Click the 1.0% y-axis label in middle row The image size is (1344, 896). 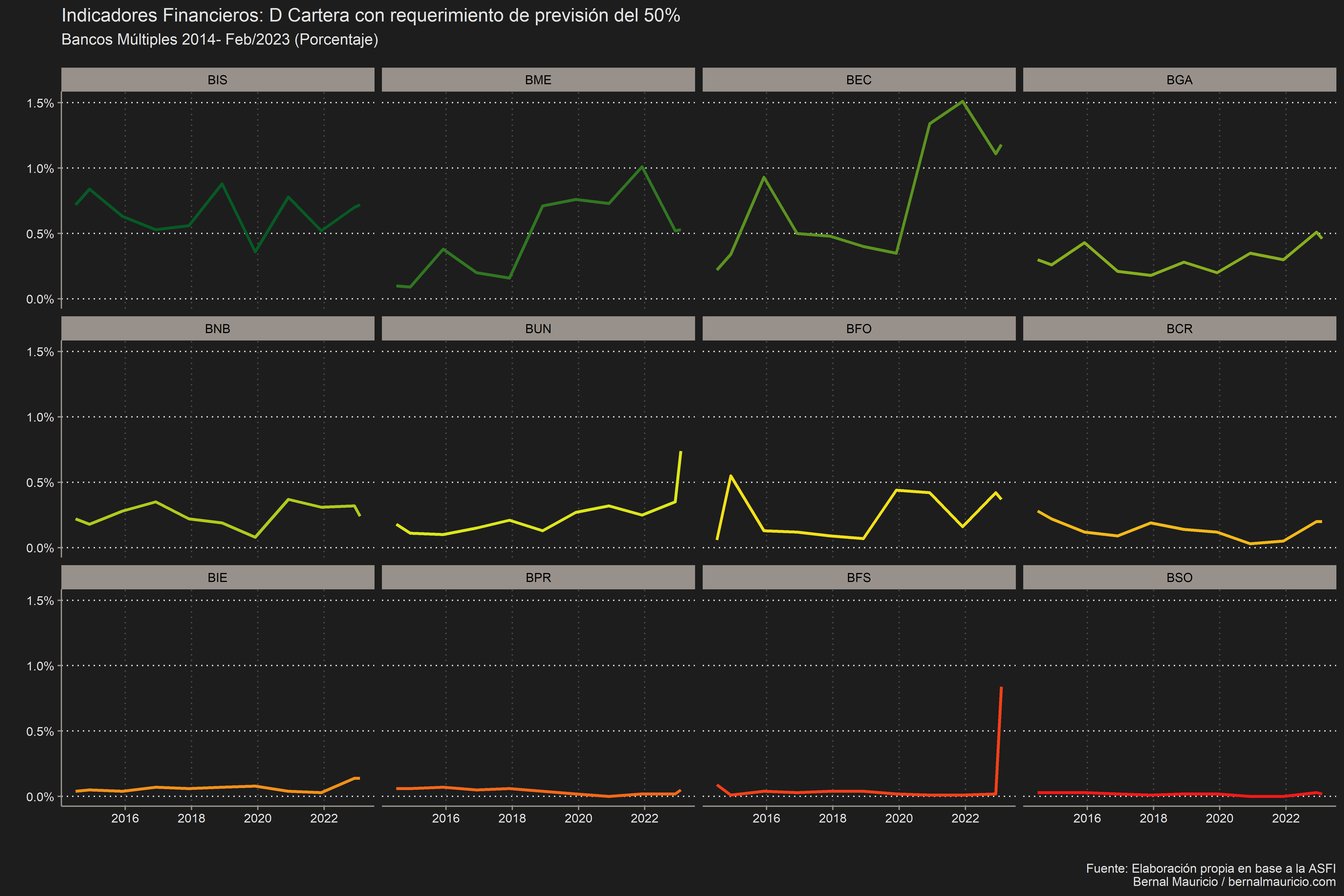40,417
